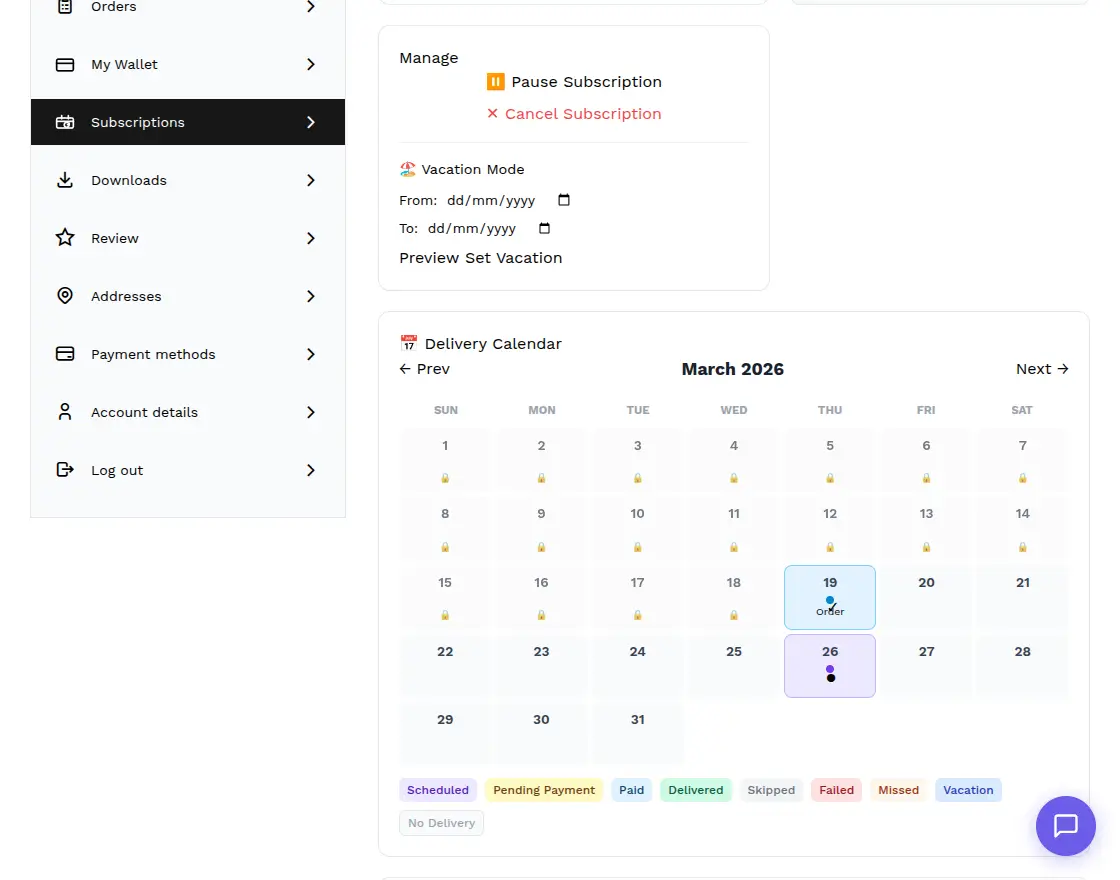Click the star icon next to Review

pyautogui.click(x=65, y=238)
